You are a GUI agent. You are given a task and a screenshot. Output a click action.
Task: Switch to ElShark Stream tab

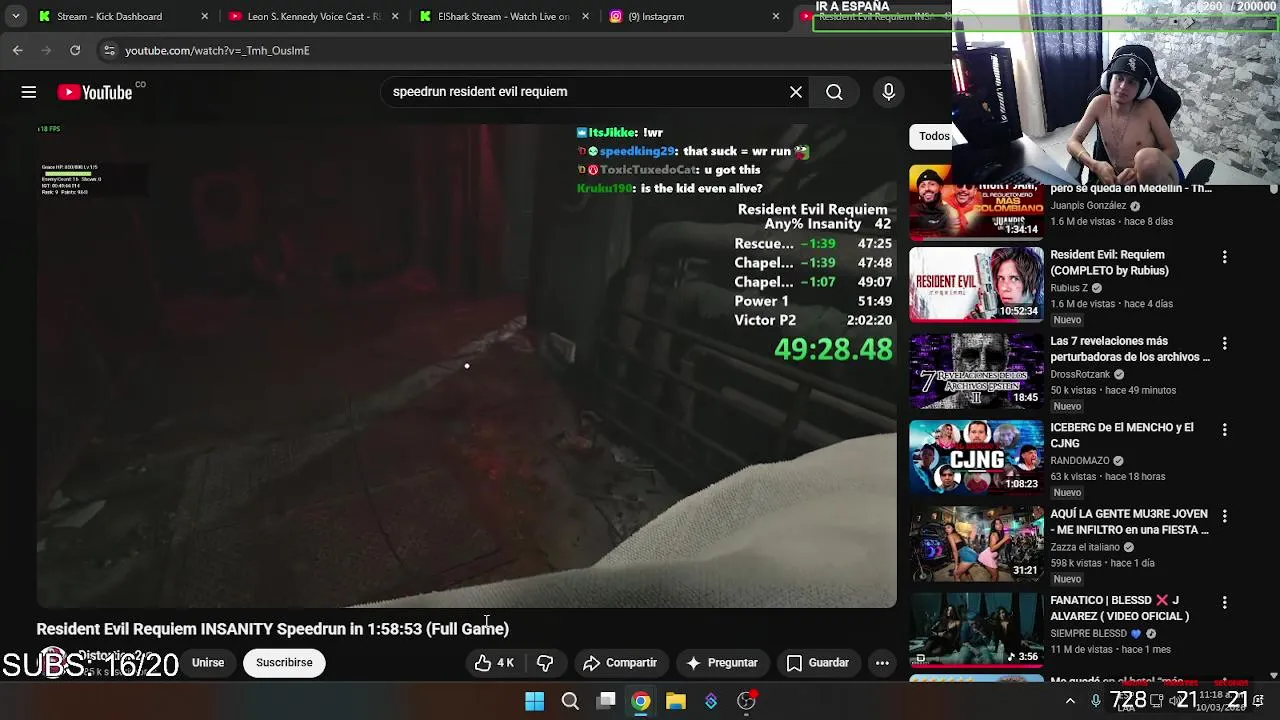(x=504, y=16)
